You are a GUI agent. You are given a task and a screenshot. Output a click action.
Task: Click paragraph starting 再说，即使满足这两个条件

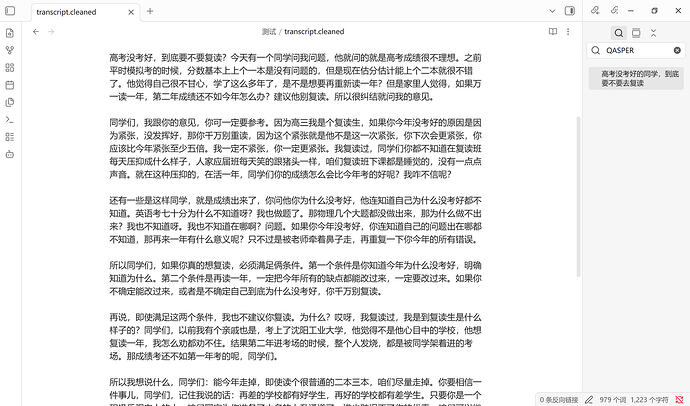(x=295, y=337)
